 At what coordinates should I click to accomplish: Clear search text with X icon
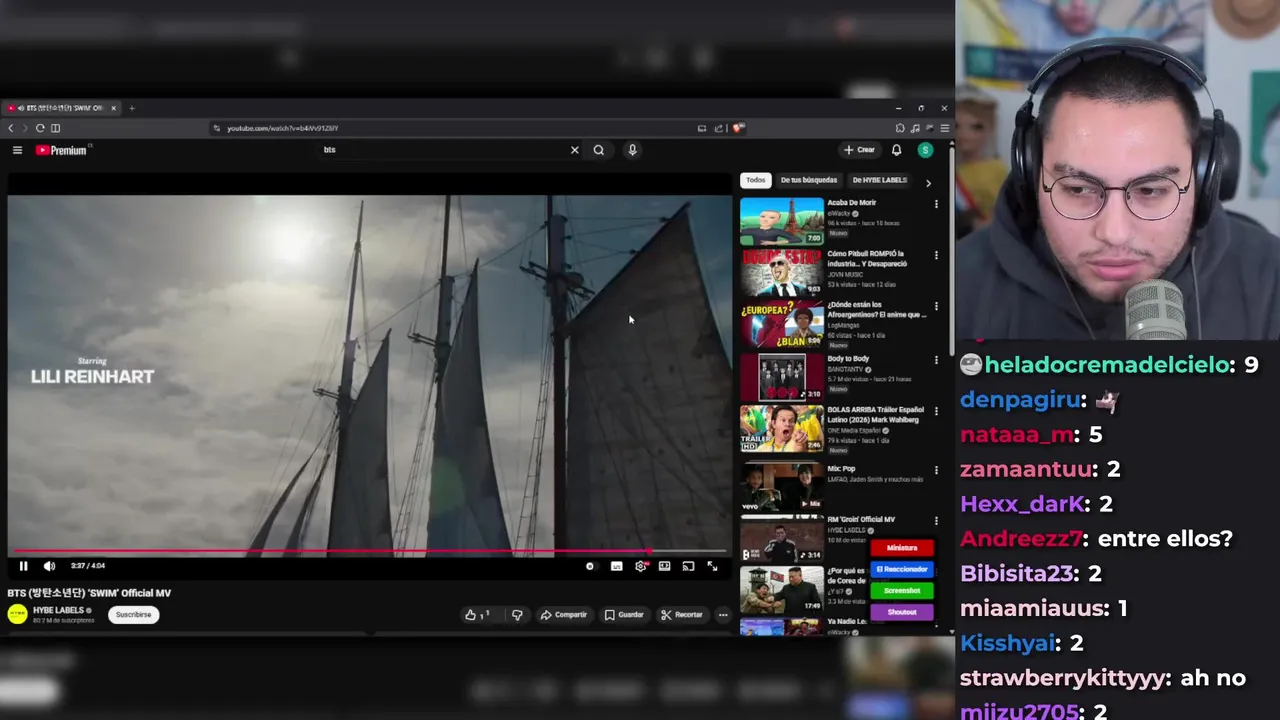click(x=574, y=150)
